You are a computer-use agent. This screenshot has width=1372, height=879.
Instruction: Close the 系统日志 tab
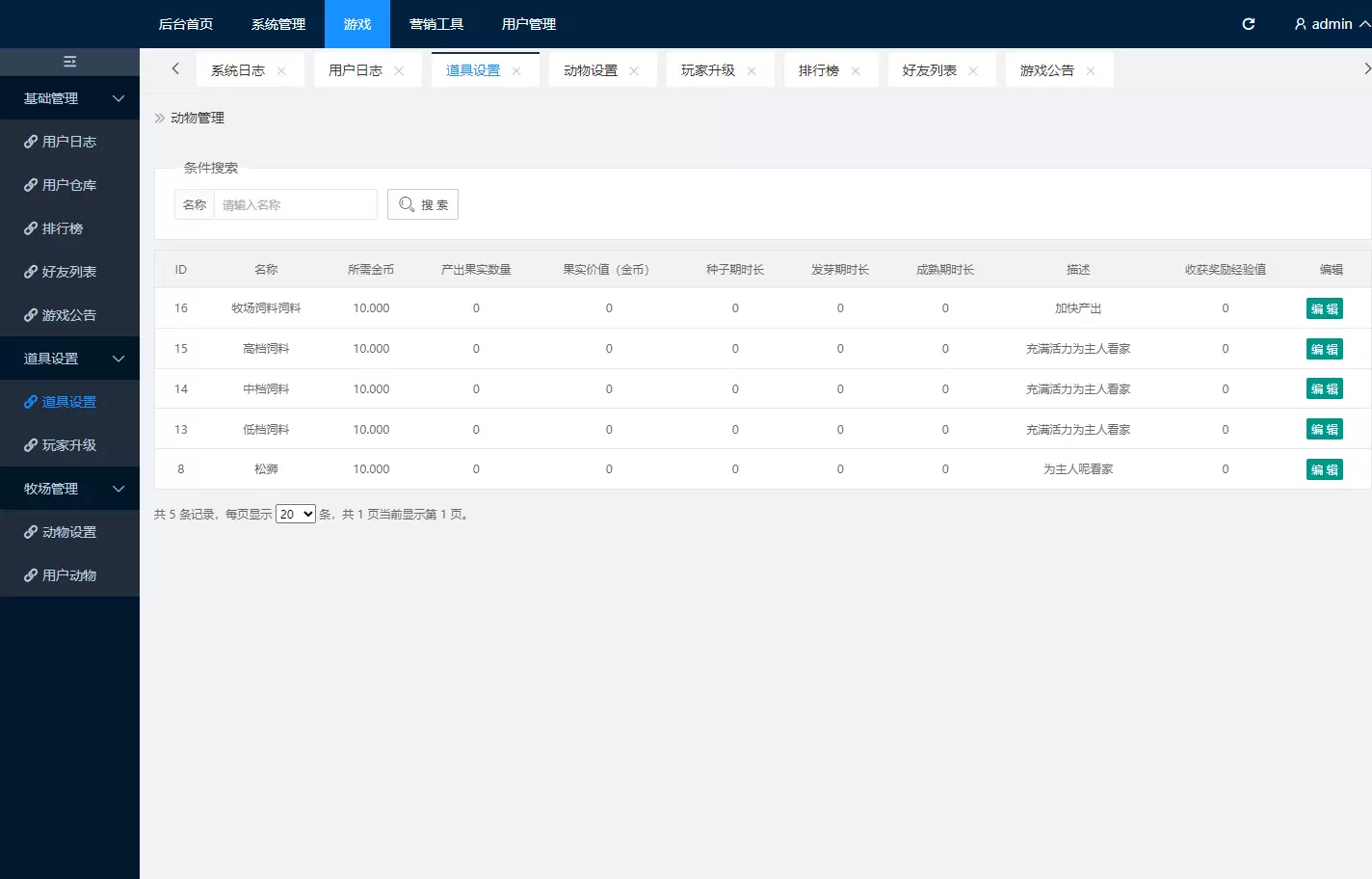click(281, 71)
